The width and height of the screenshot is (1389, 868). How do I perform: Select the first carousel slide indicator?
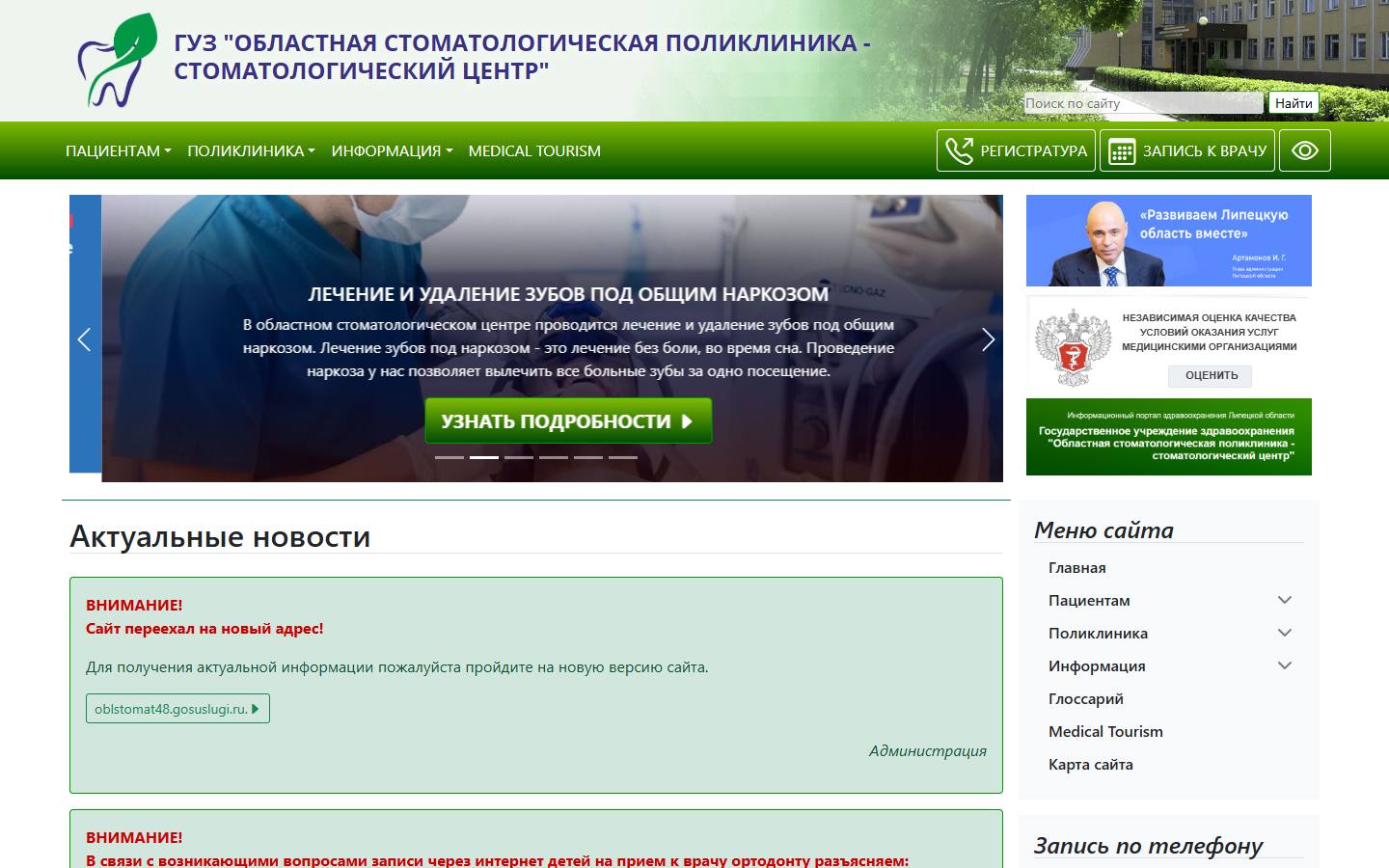click(449, 457)
